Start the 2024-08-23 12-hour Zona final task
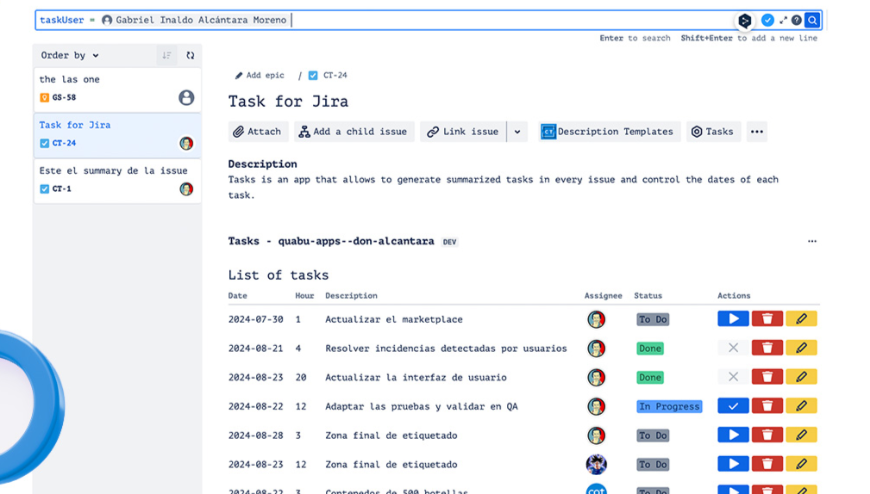The width and height of the screenshot is (870, 494). (x=732, y=463)
